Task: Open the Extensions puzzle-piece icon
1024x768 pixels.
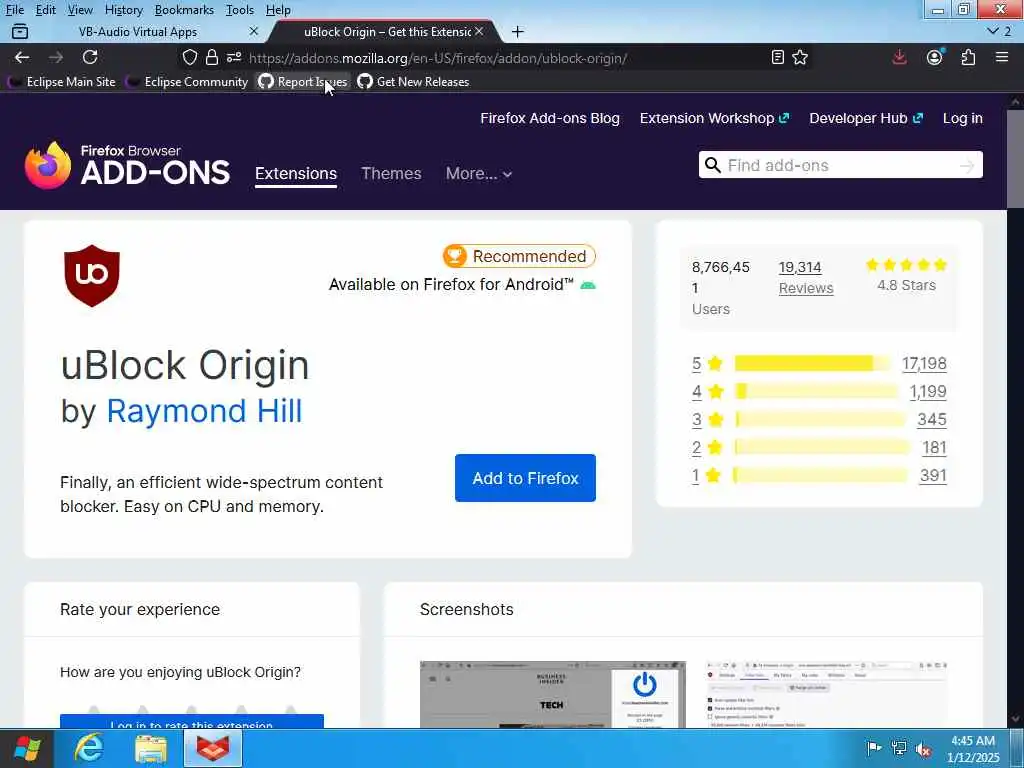Action: click(968, 57)
